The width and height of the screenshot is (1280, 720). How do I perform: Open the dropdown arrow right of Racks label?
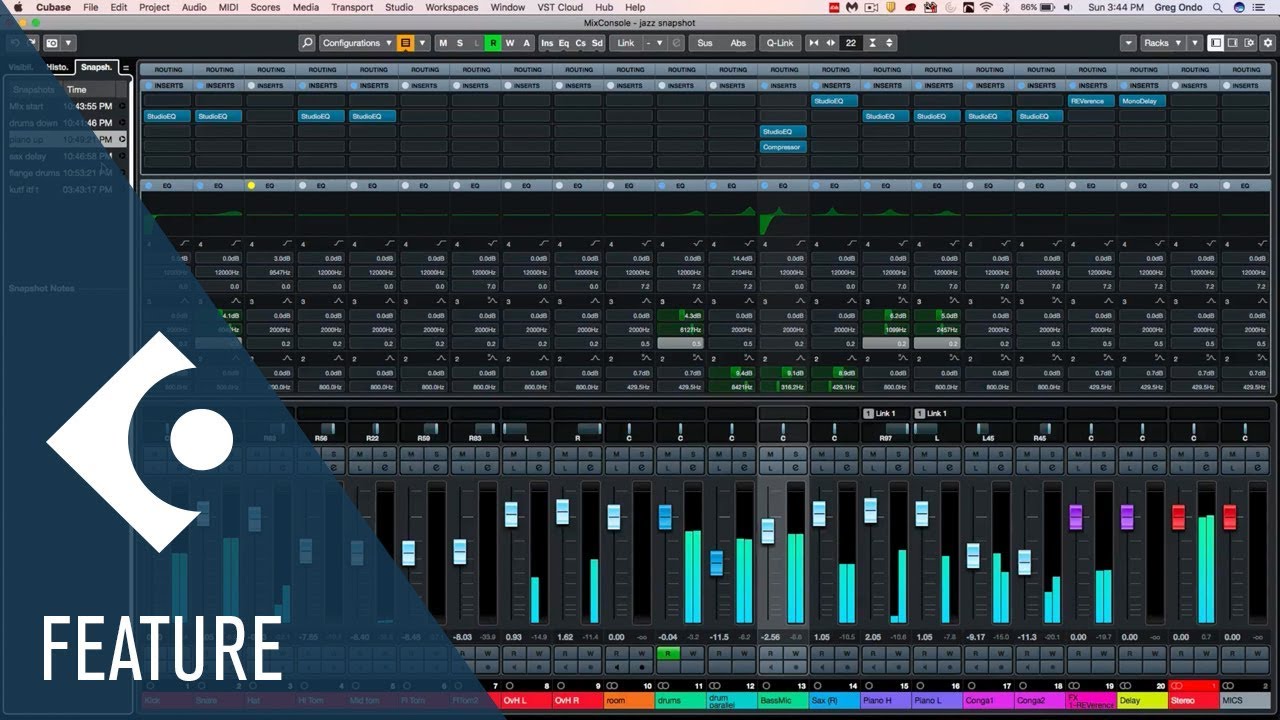tap(1193, 43)
